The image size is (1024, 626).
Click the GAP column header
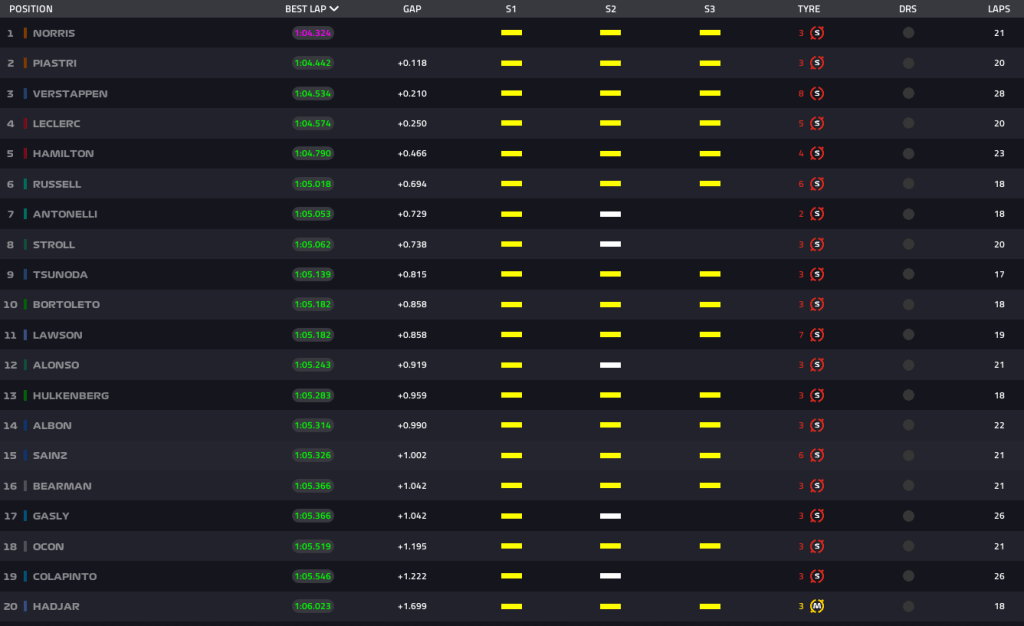coord(412,9)
